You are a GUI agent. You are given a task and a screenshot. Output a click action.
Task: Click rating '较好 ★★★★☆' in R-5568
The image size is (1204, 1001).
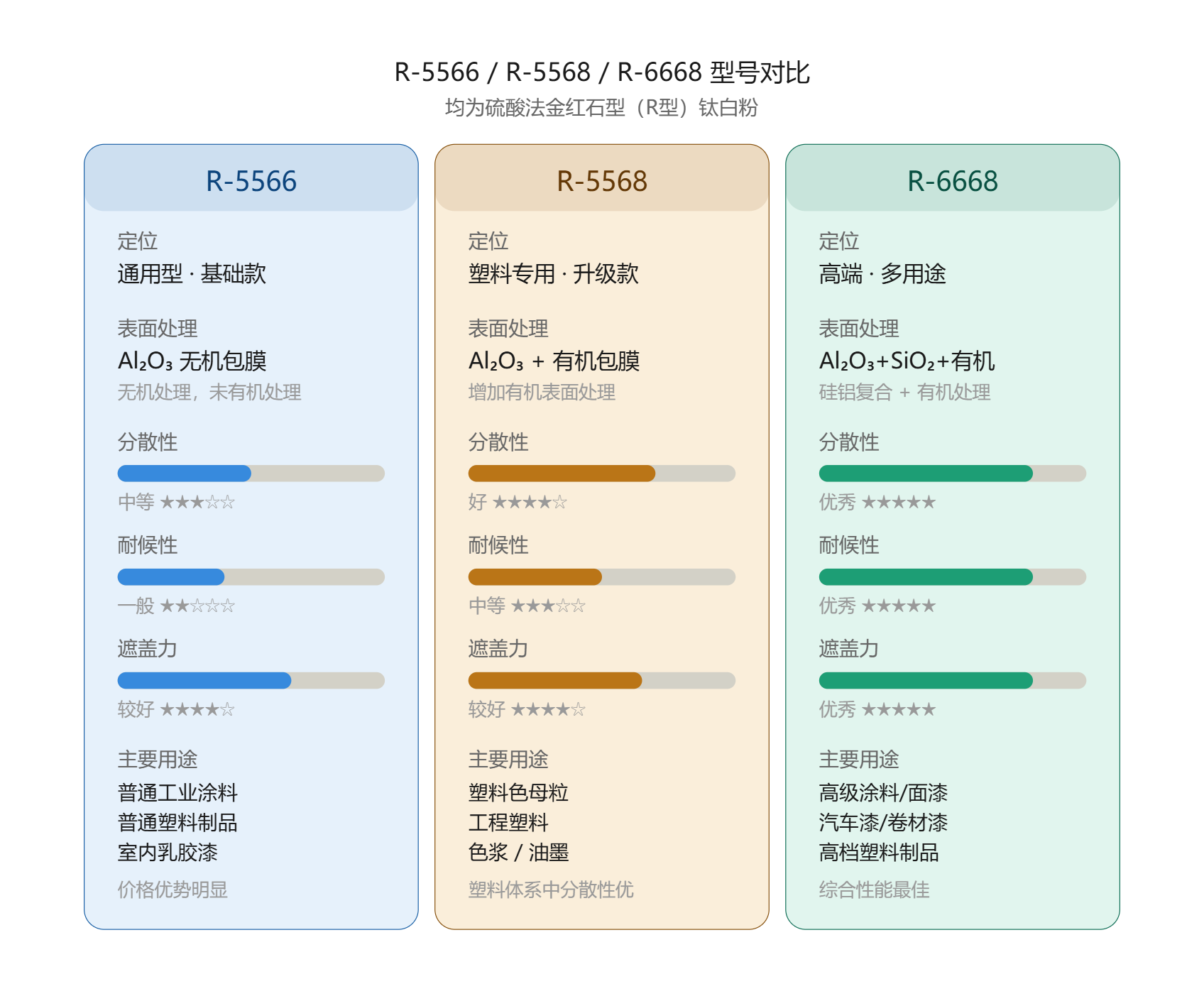click(527, 710)
